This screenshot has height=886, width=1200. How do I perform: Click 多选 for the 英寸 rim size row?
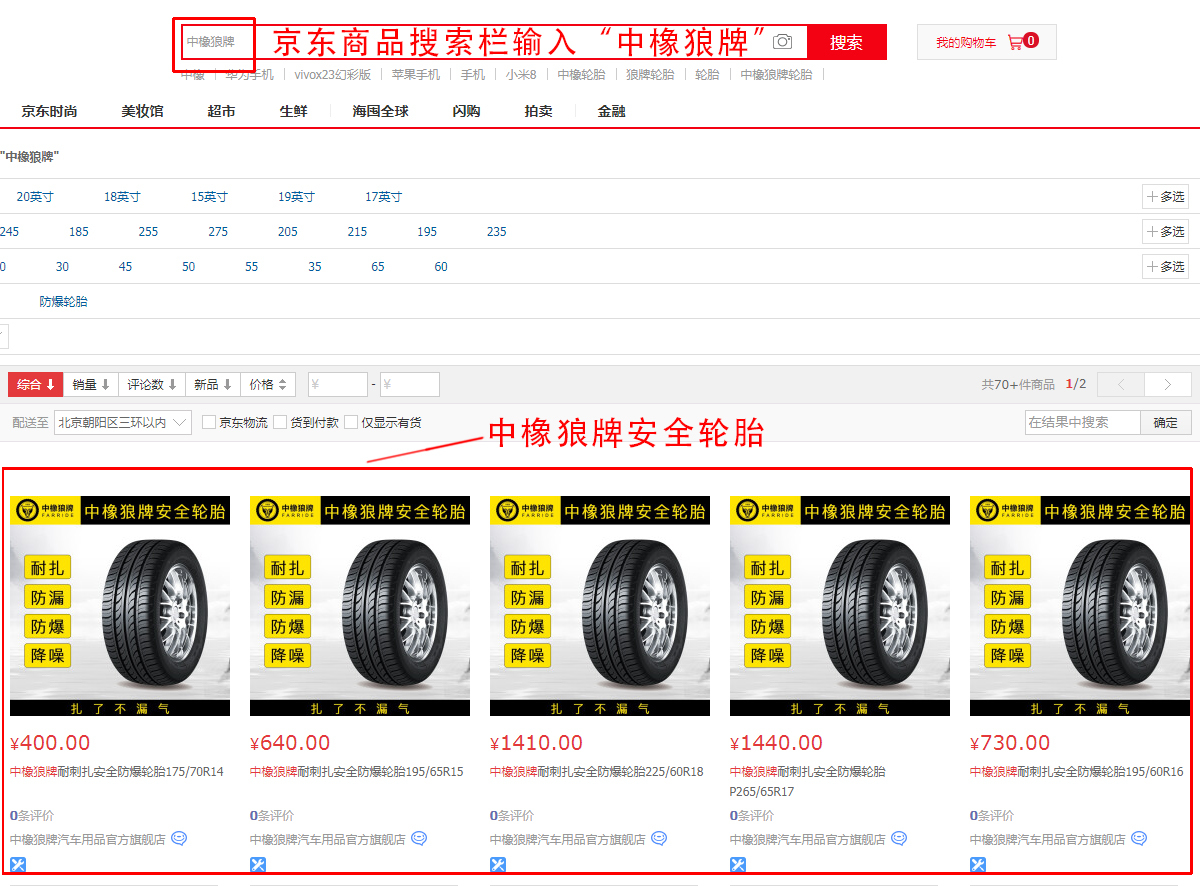tap(1165, 197)
